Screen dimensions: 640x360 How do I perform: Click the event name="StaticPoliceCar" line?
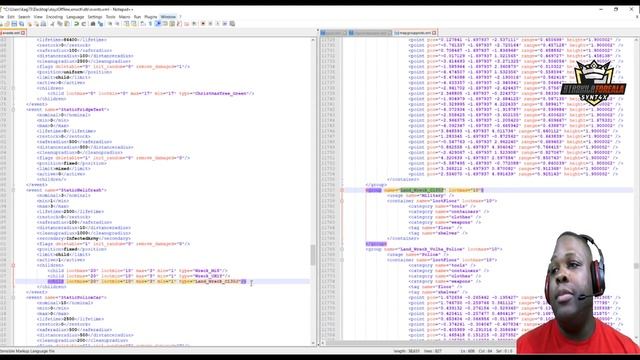pyautogui.click(x=67, y=298)
